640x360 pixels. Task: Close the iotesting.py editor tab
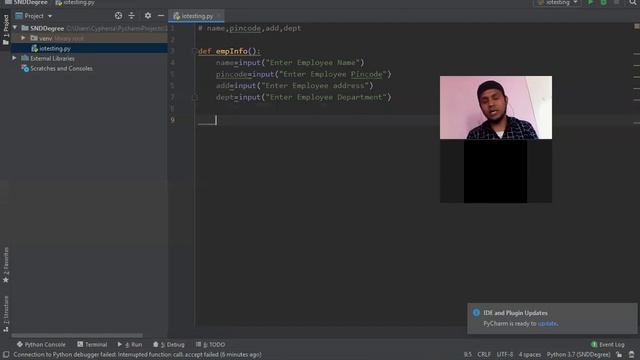click(x=220, y=16)
